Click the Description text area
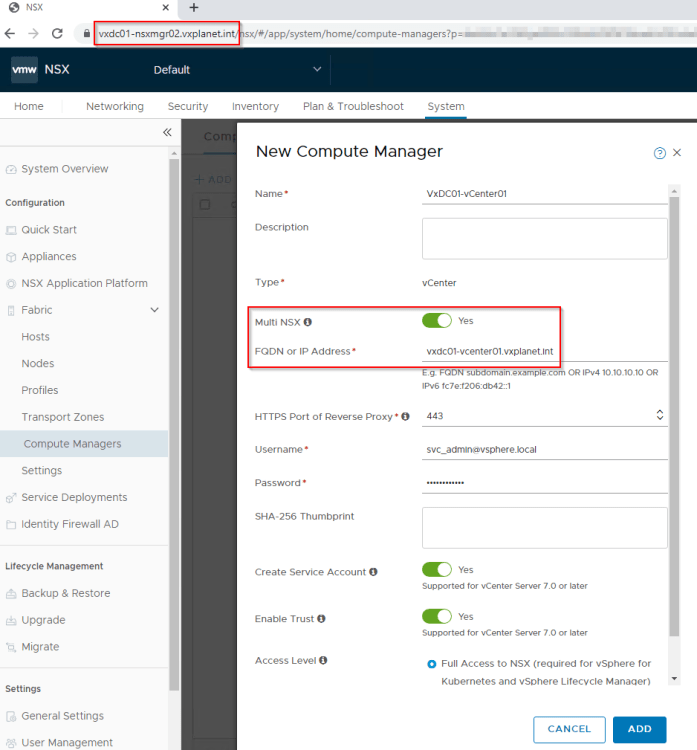This screenshot has height=750, width=697. click(x=544, y=239)
